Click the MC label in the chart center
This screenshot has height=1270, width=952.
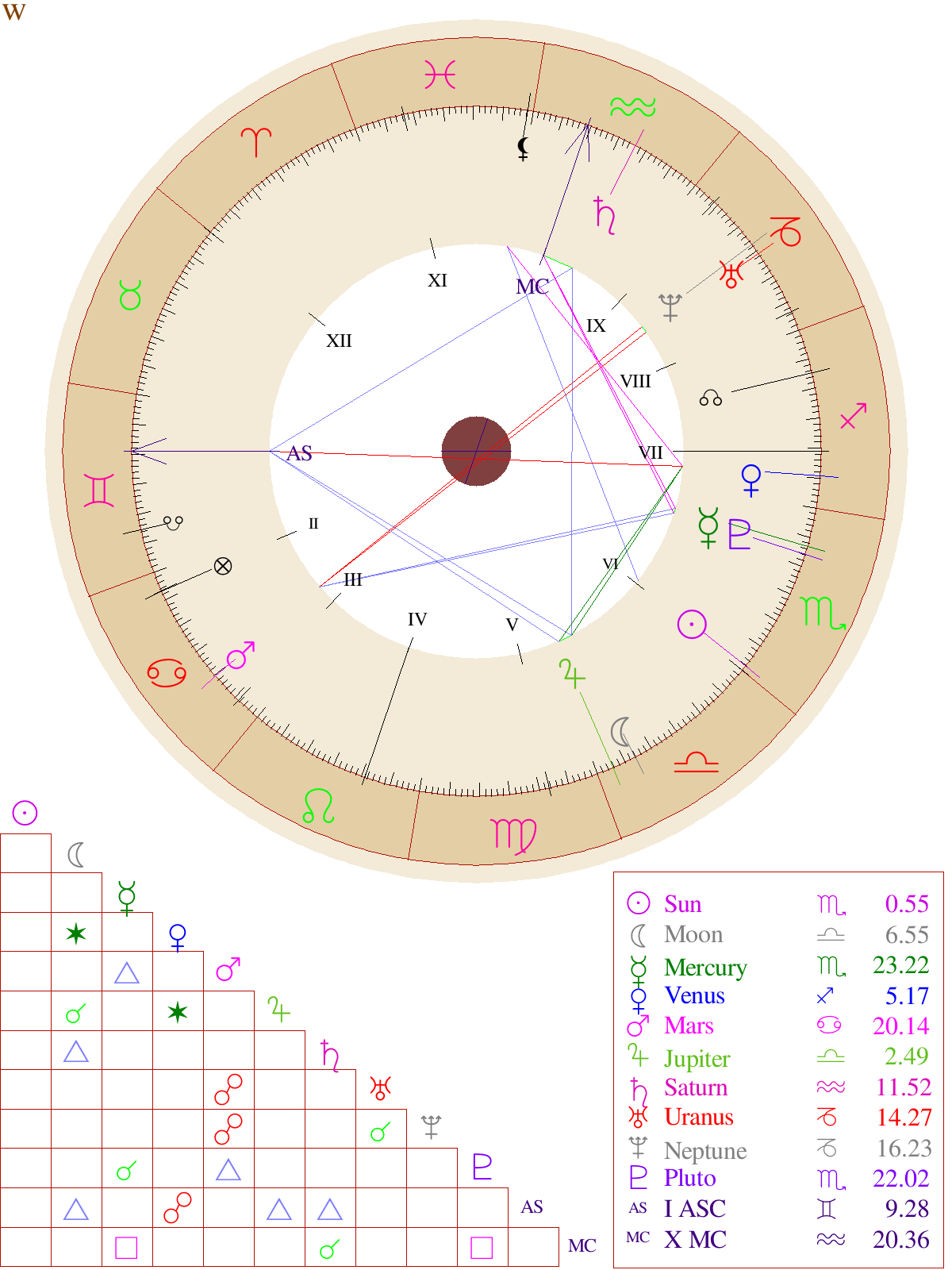pos(532,287)
